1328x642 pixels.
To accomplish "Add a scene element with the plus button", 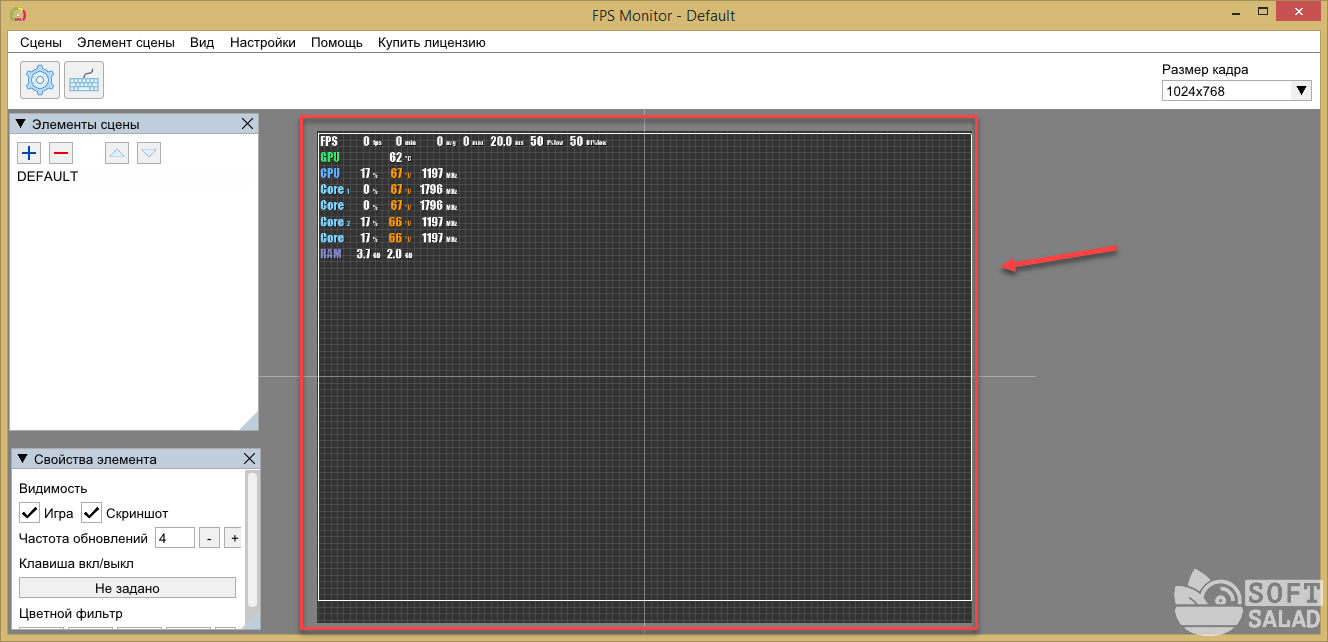I will [29, 153].
